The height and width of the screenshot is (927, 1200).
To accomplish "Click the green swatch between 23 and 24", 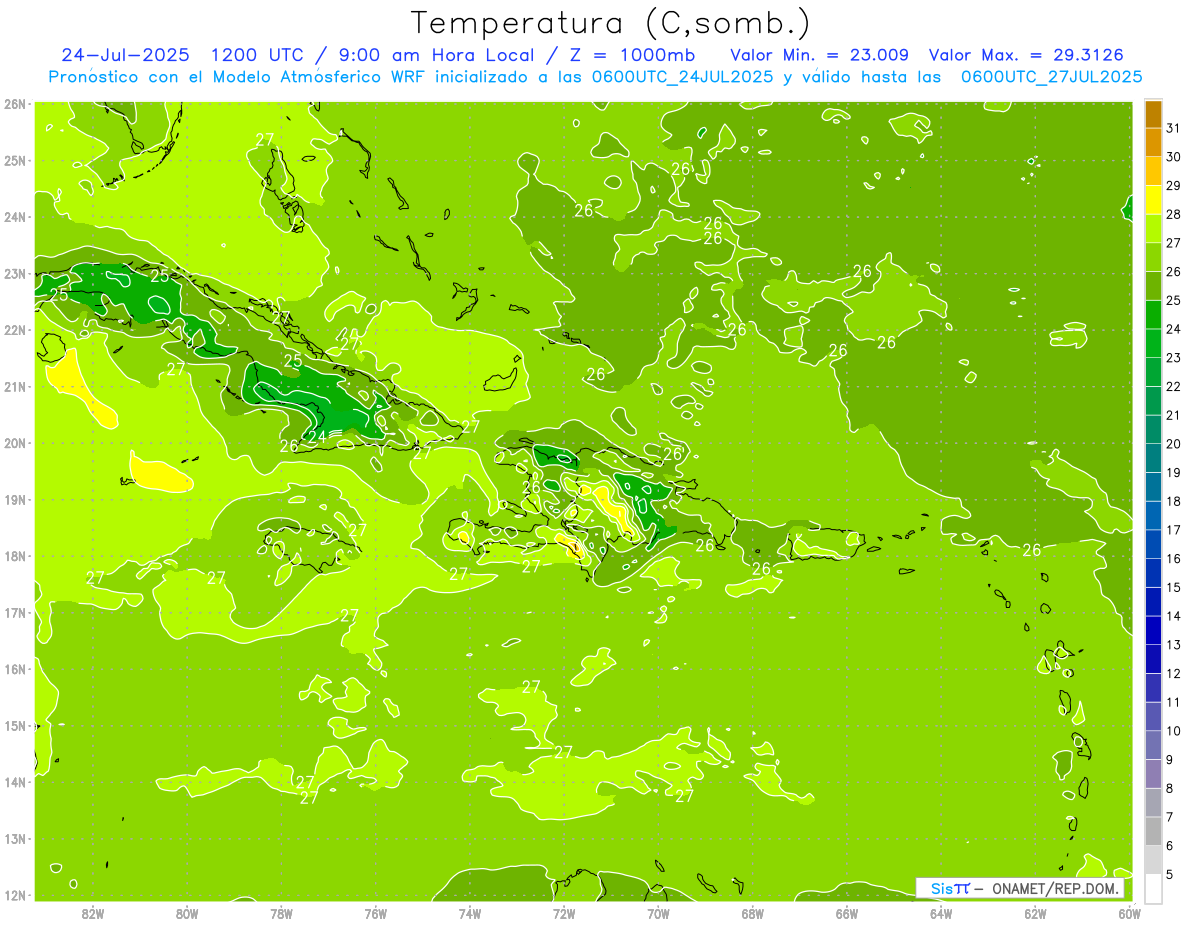I will (x=1153, y=343).
